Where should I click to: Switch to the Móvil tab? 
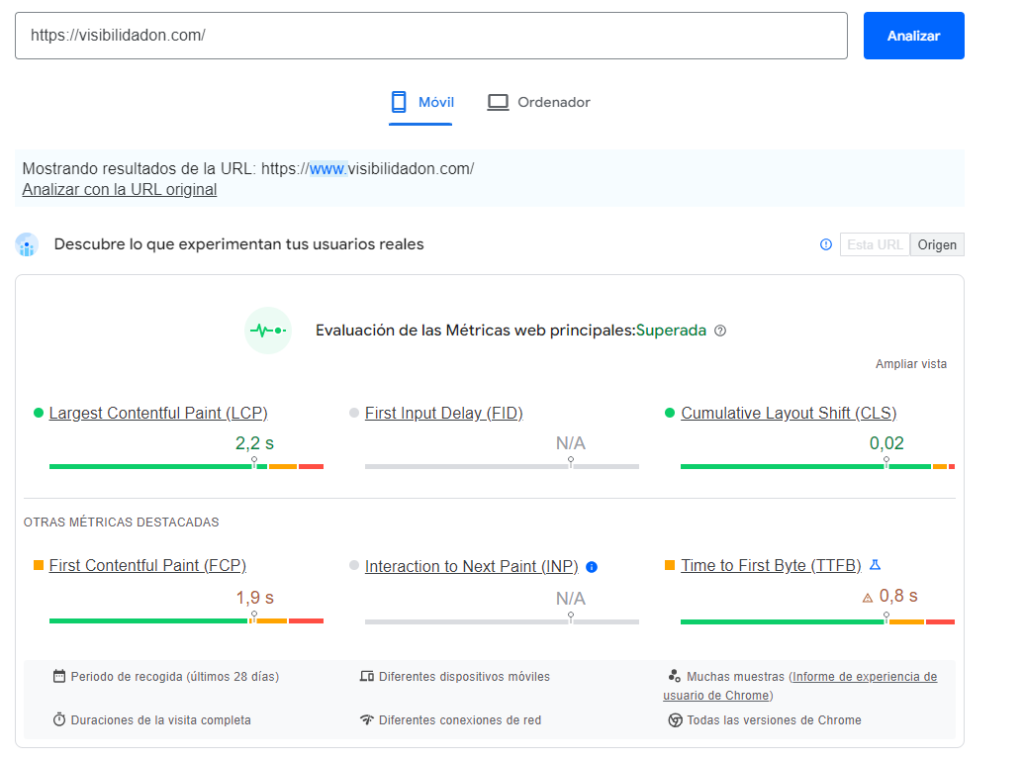click(421, 102)
